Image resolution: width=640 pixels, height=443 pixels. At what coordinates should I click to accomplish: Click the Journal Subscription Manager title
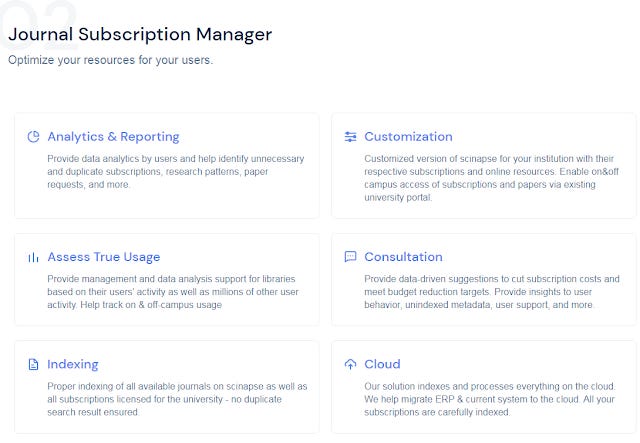(140, 34)
